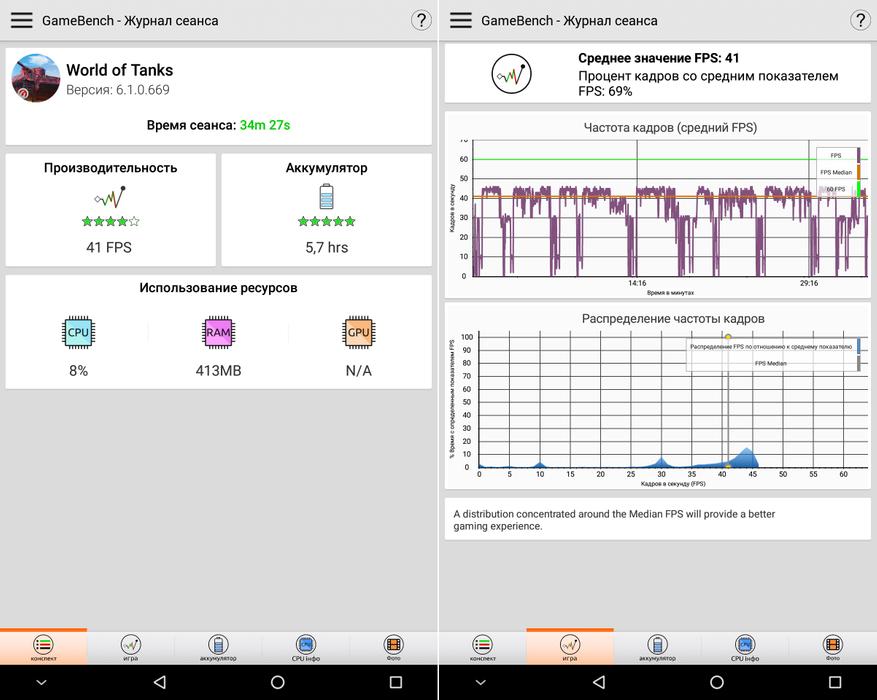Viewport: 877px width, 700px height.
Task: Toggle the FPS Median series in the frame rate chart legend
Action: pos(838,172)
